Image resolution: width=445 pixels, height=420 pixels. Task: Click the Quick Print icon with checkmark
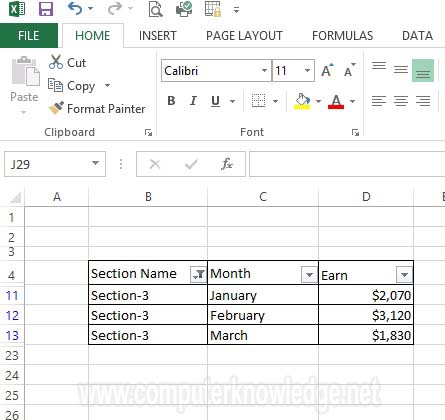click(x=184, y=9)
